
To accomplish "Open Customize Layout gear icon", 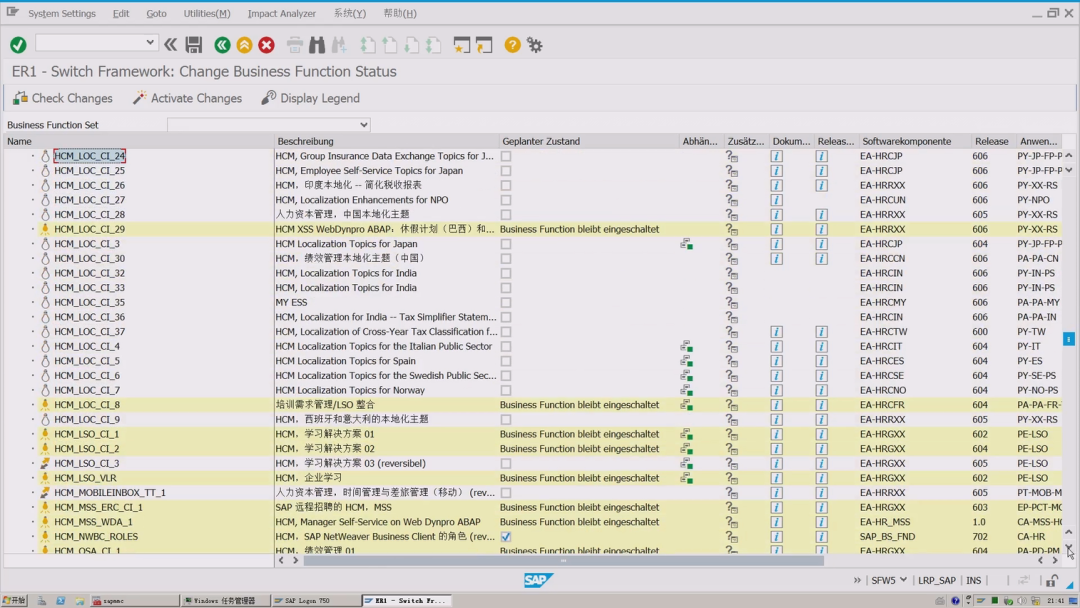I will [534, 45].
